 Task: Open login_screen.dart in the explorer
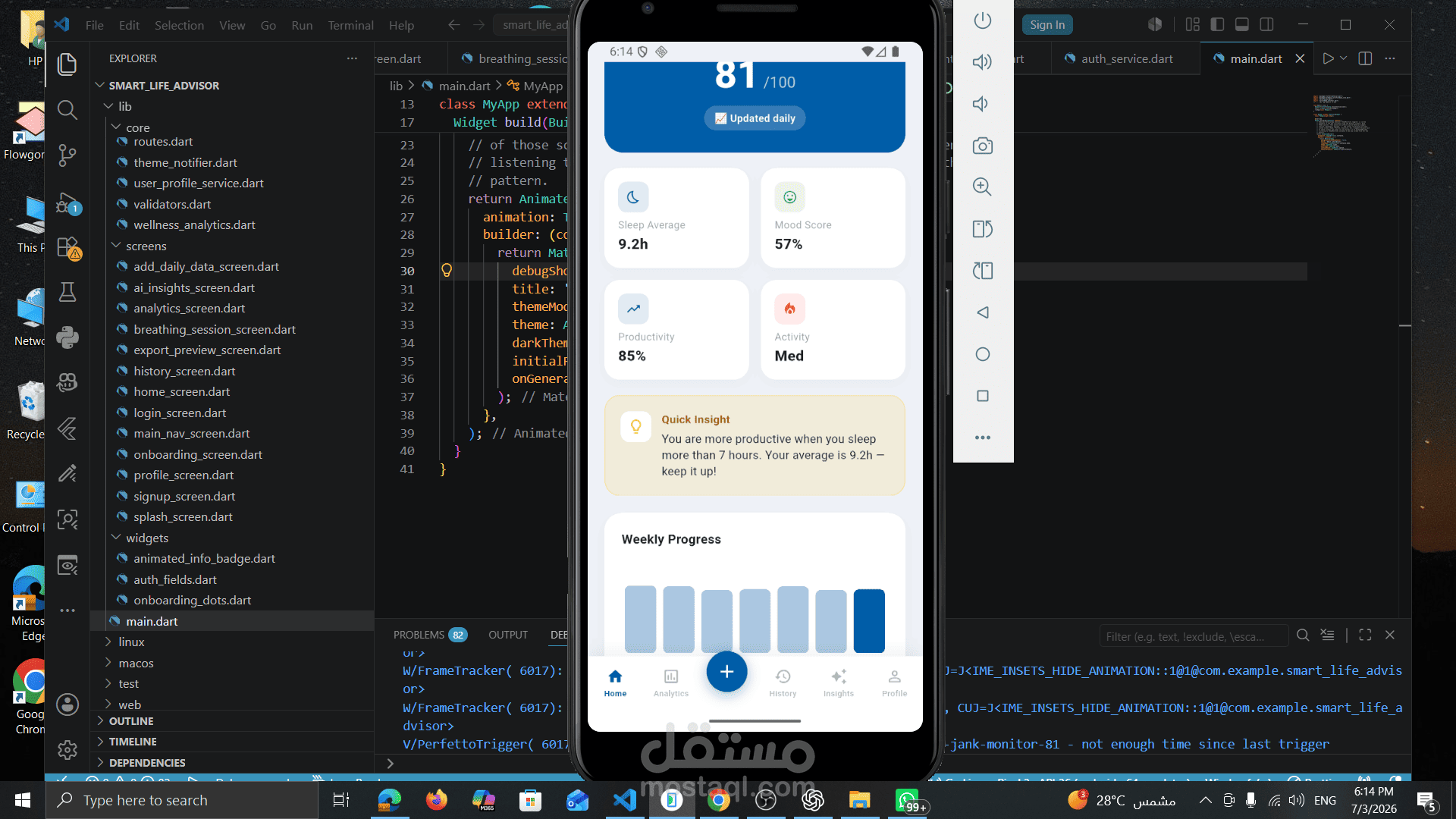(x=180, y=413)
